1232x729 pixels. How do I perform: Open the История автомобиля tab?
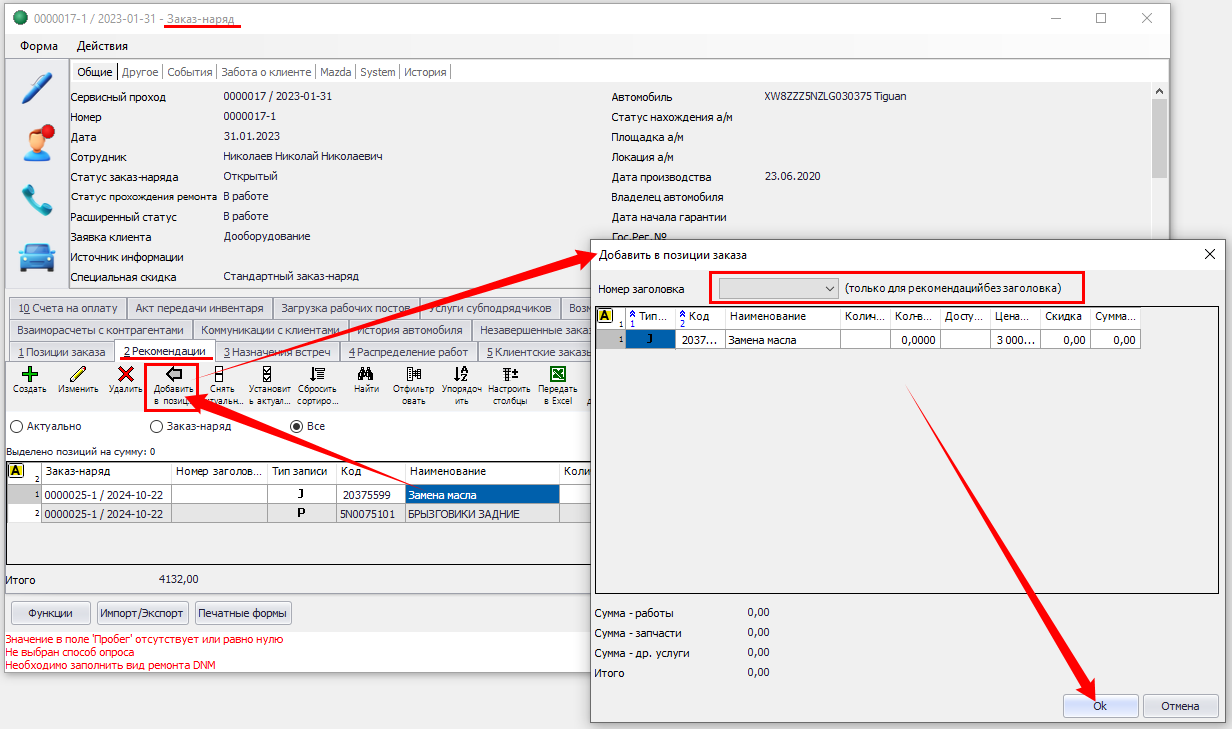pos(410,330)
